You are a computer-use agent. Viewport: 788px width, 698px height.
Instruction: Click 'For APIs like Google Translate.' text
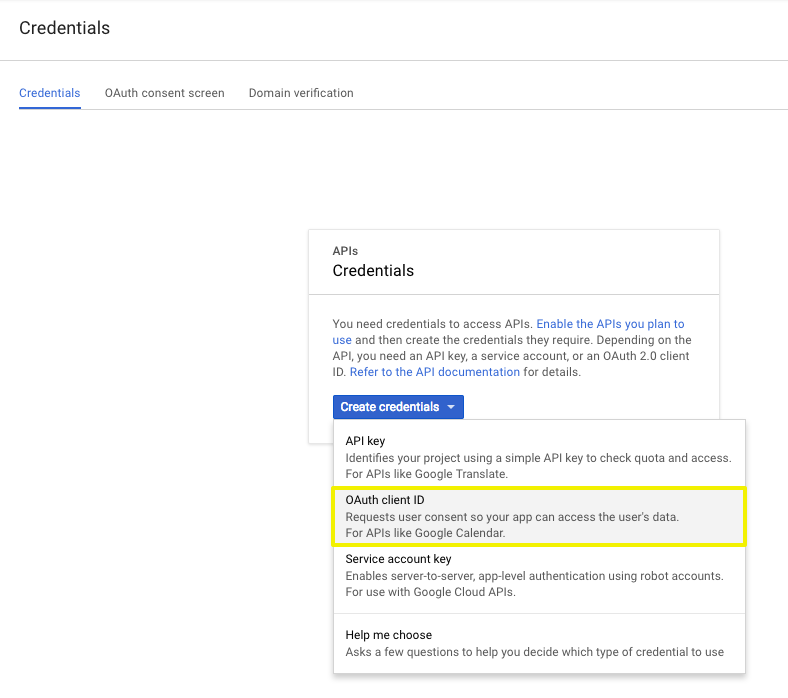[x=427, y=474]
